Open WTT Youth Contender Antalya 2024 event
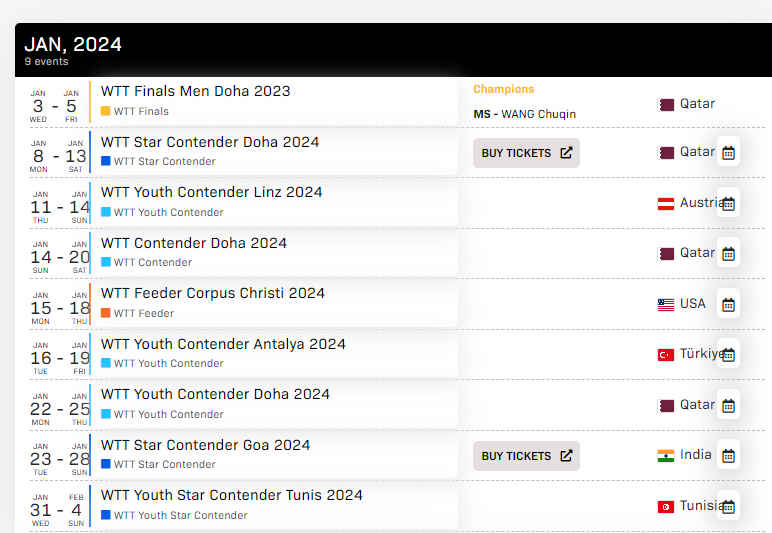Viewport: 772px width, 533px height. (223, 344)
